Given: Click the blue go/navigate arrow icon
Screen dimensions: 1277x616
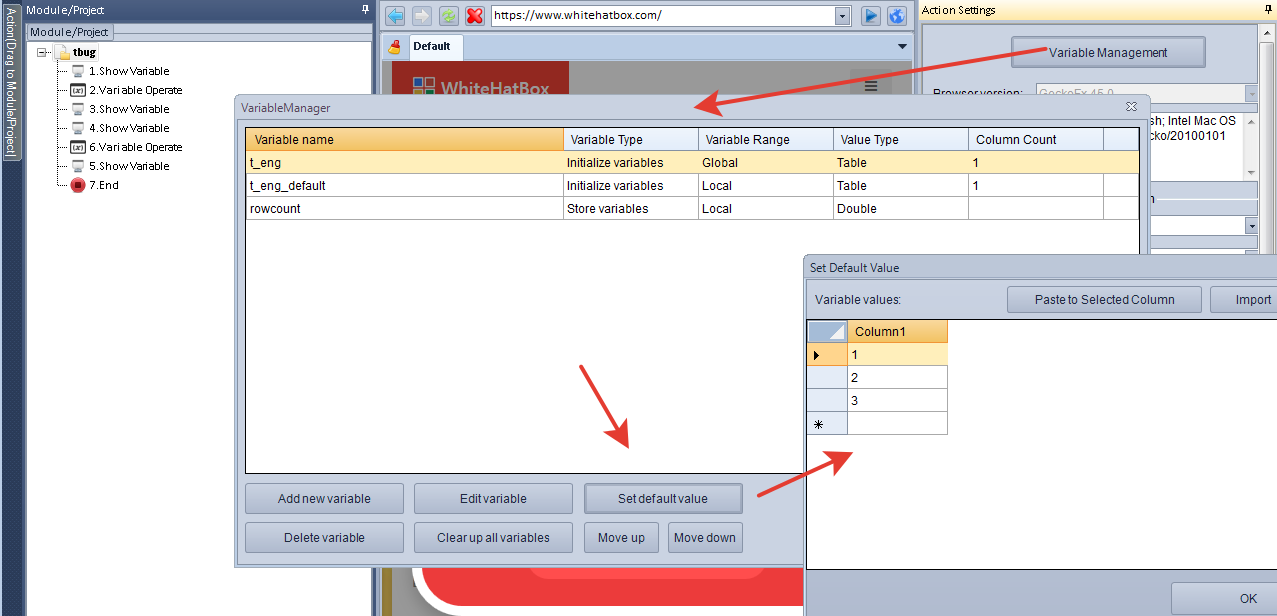Looking at the screenshot, I should 871,16.
